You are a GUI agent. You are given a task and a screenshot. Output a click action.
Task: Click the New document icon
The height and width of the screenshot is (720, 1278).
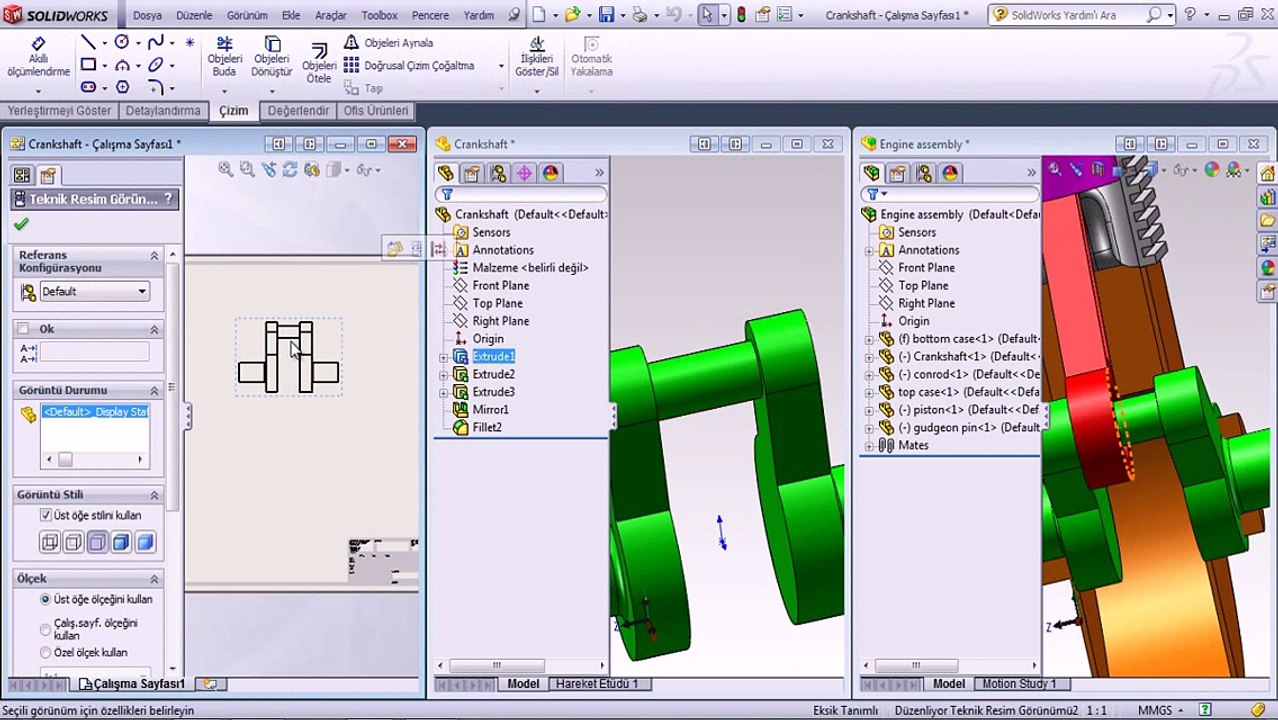pyautogui.click(x=539, y=15)
